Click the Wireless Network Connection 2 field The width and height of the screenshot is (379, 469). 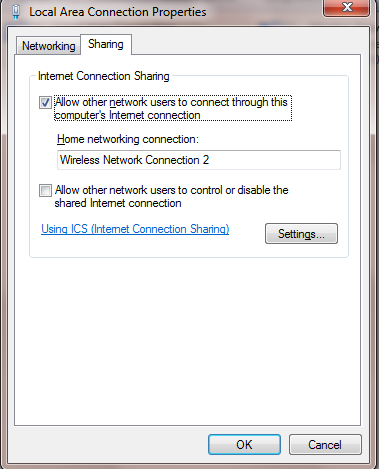[x=199, y=160]
